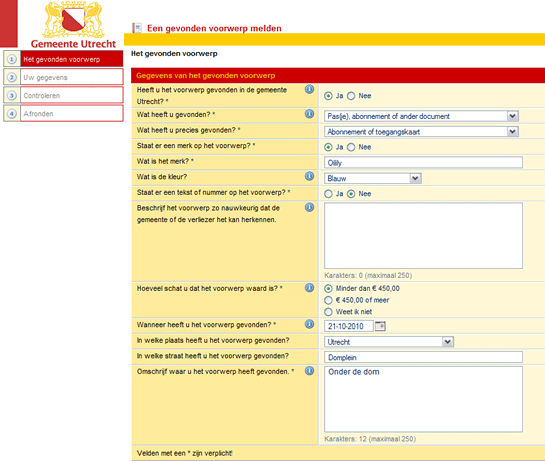The width and height of the screenshot is (545, 461).
Task: Open the 'Utrecht' place dropdown
Action: pos(389,342)
